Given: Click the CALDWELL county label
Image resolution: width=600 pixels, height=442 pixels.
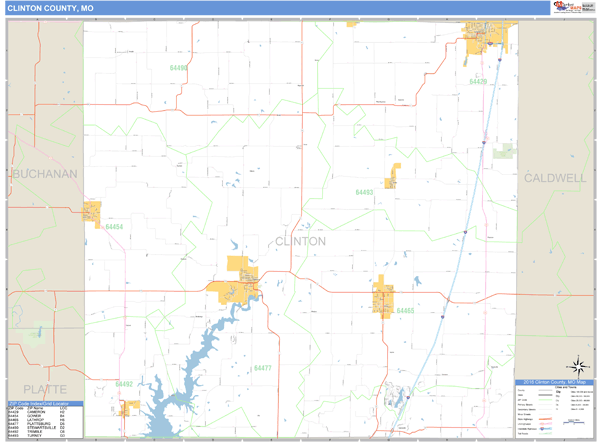Looking at the screenshot, I should click(x=555, y=177).
